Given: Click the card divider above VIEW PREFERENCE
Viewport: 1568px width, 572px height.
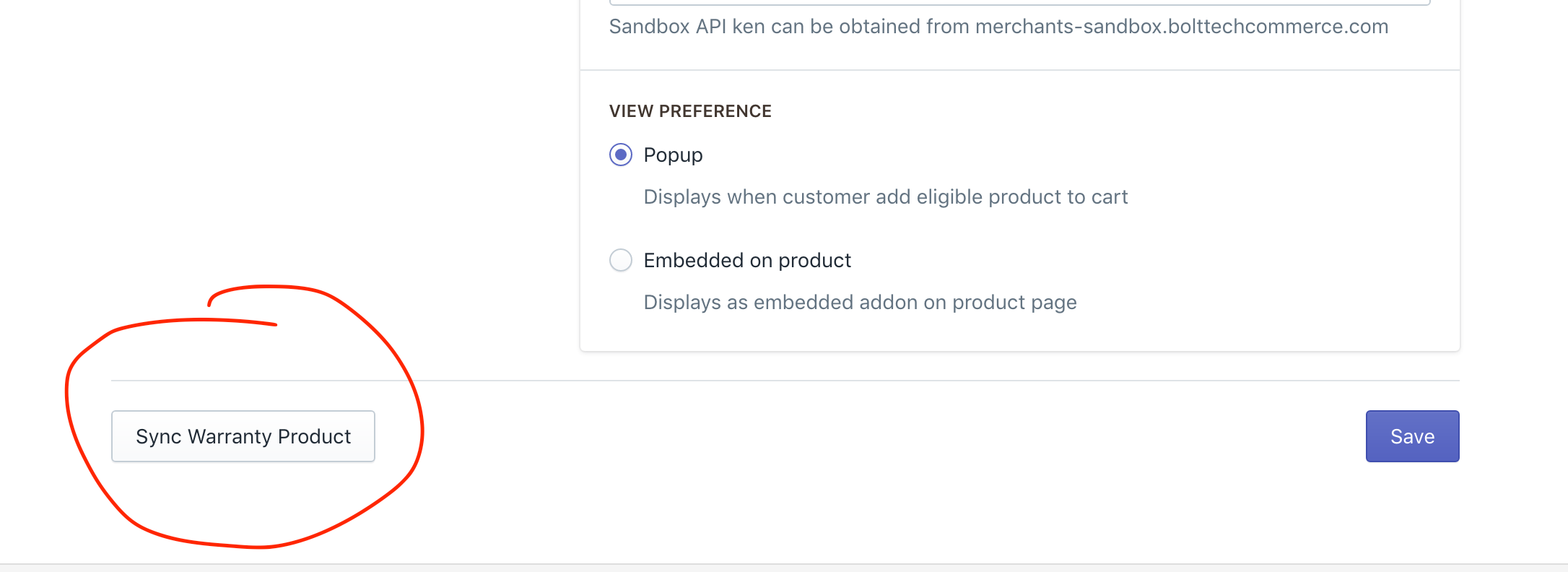Looking at the screenshot, I should pyautogui.click(x=1020, y=70).
